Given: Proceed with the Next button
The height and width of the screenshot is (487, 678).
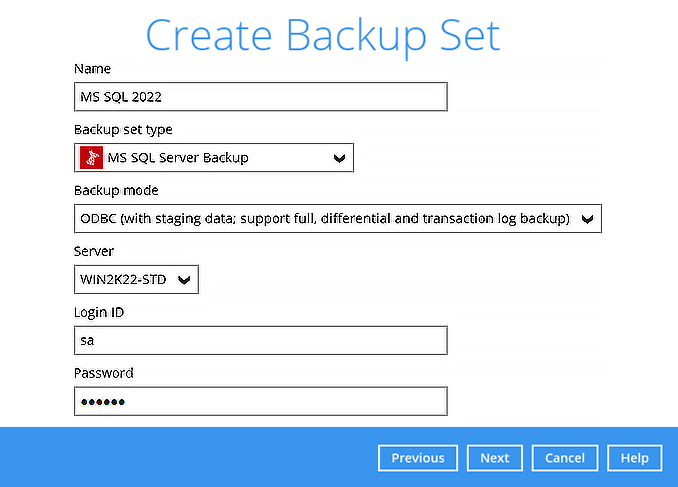Looking at the screenshot, I should pos(495,458).
